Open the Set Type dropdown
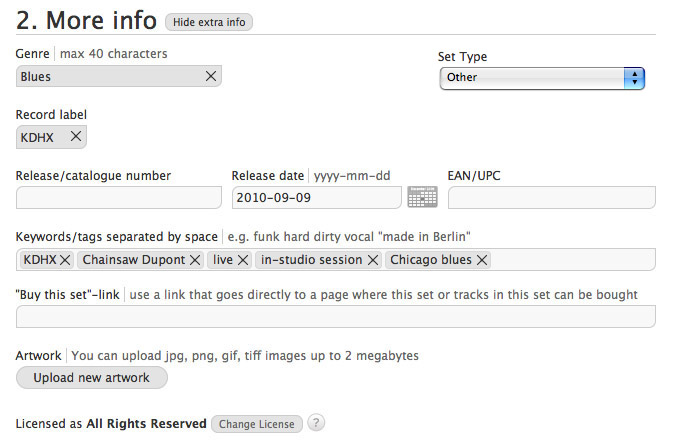 [542, 78]
